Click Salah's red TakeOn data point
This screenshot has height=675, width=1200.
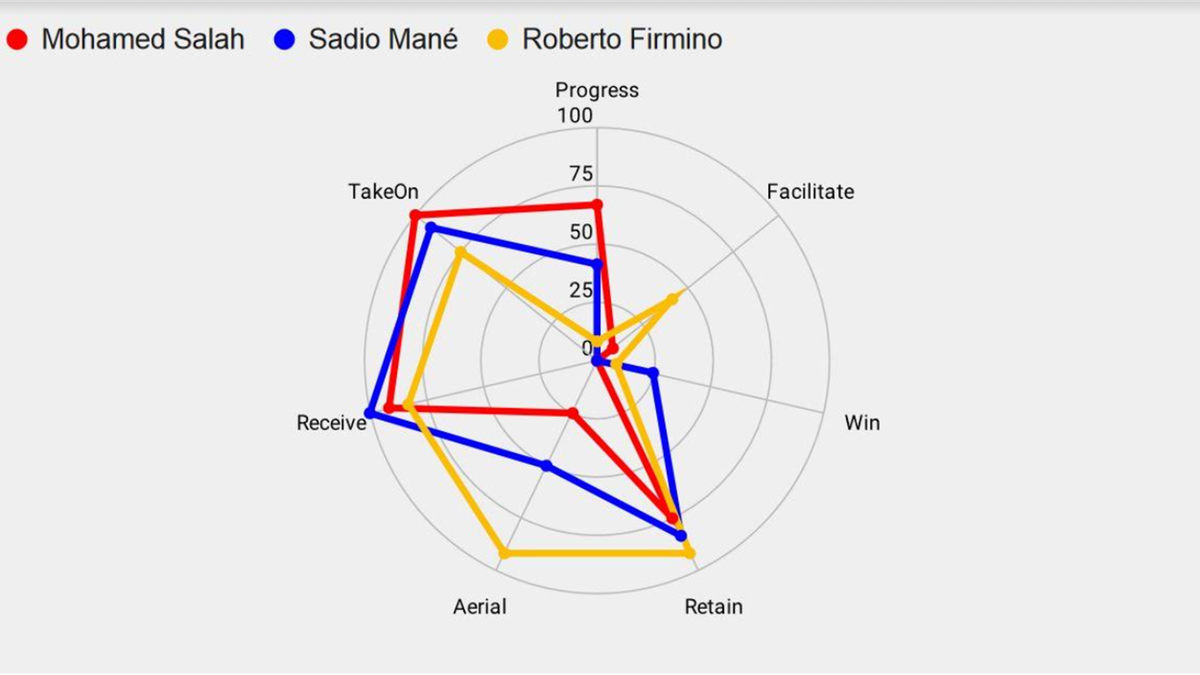pos(414,217)
